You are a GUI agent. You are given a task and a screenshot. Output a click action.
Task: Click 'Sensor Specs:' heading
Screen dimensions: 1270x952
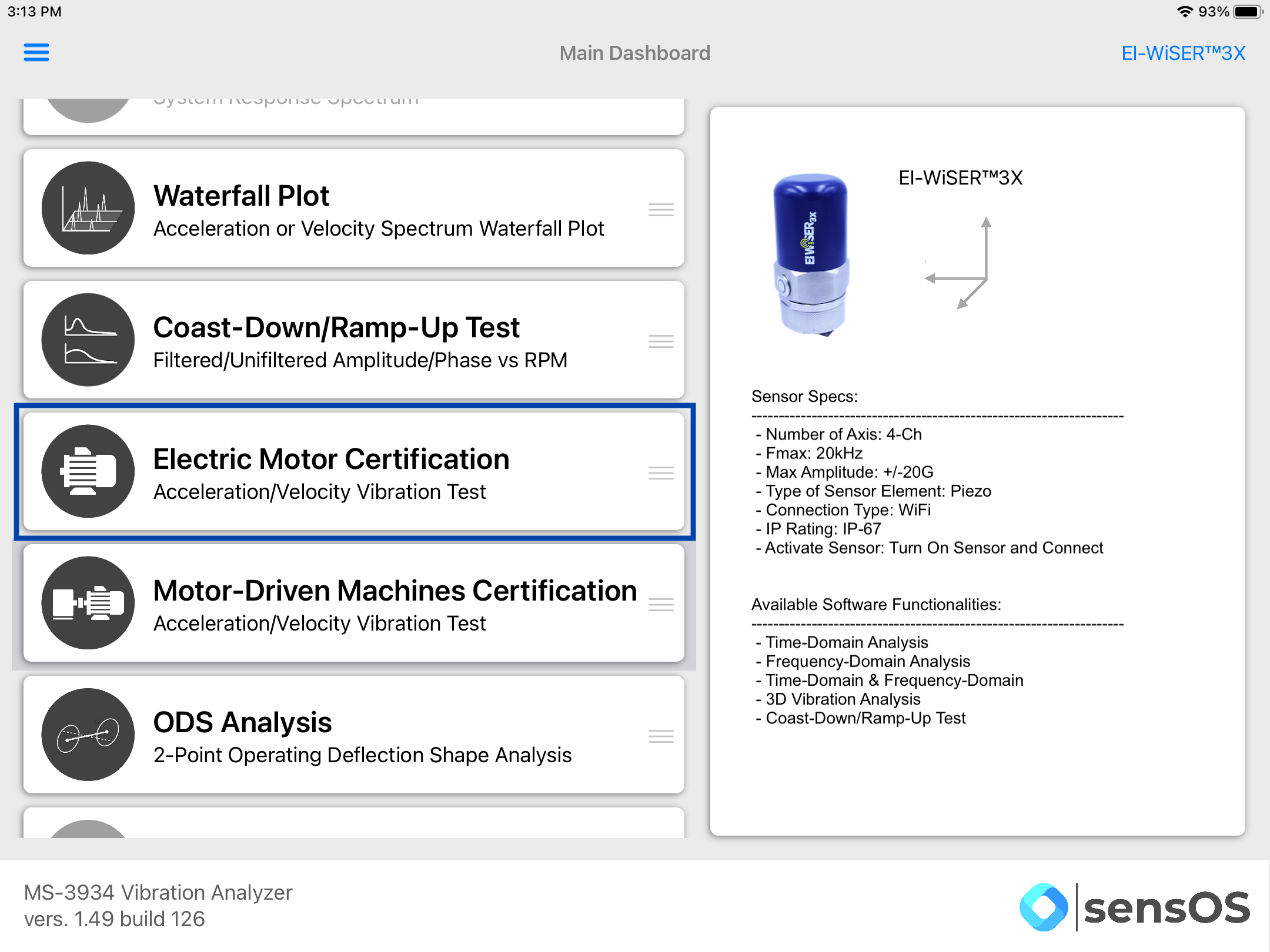click(x=804, y=397)
